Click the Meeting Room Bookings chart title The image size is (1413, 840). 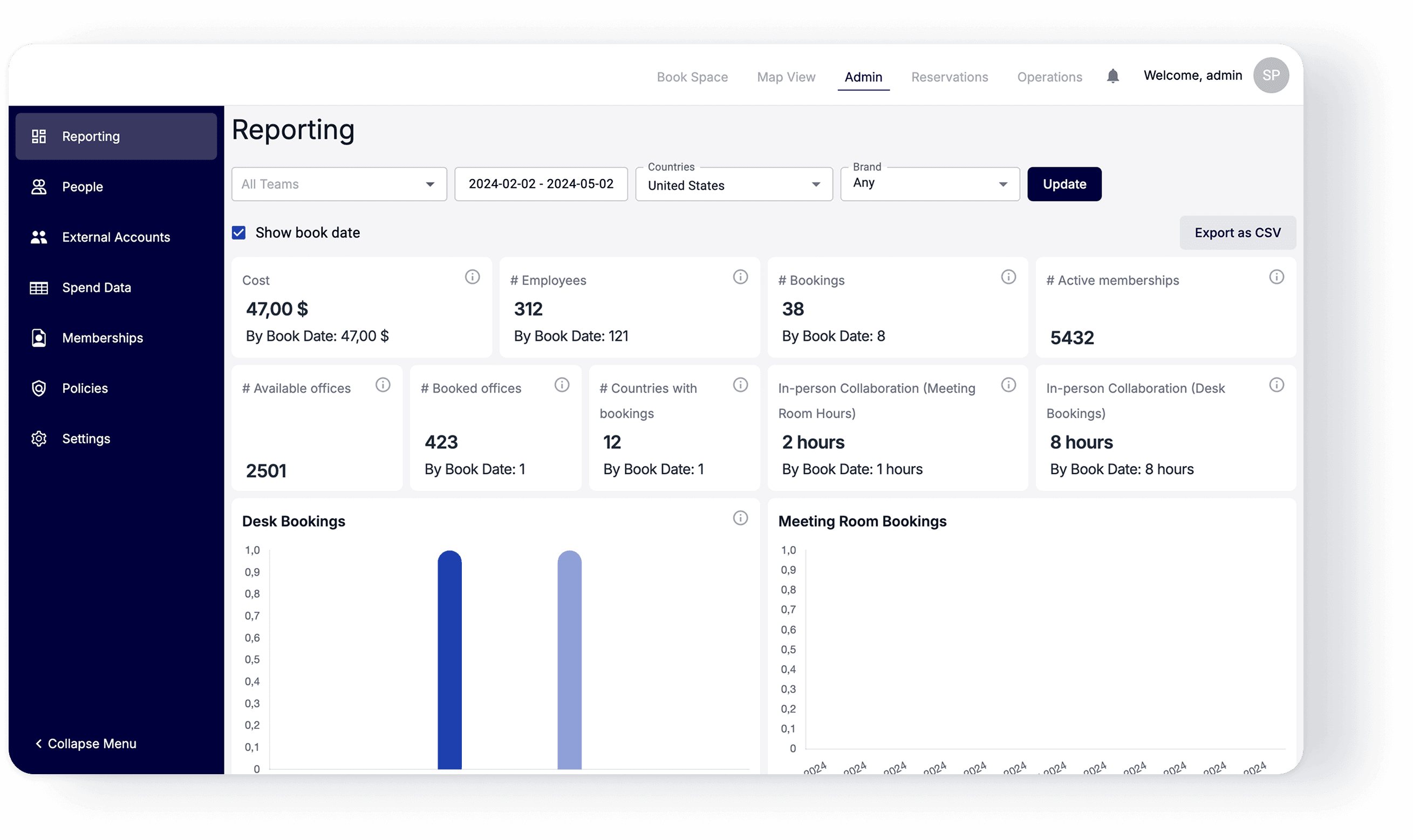point(862,521)
